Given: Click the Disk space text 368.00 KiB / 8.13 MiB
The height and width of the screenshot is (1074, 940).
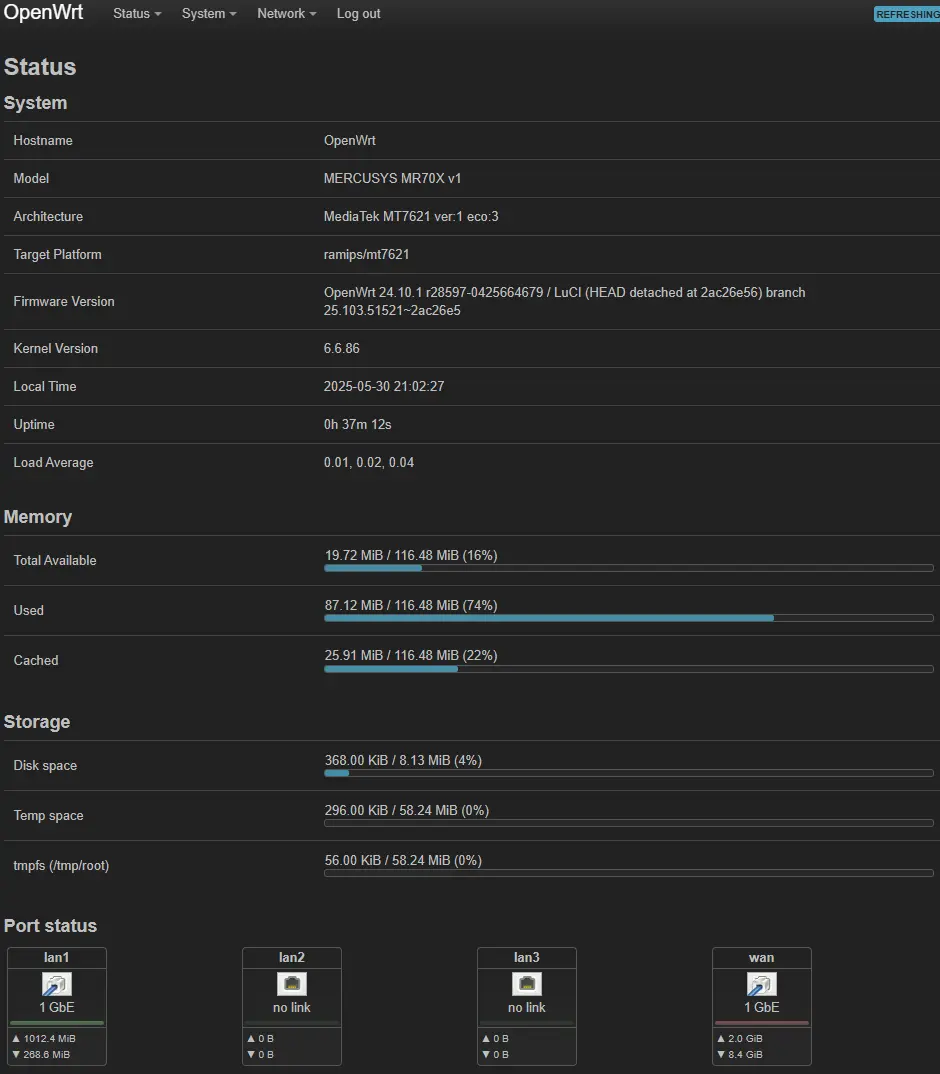Looking at the screenshot, I should click(x=387, y=760).
